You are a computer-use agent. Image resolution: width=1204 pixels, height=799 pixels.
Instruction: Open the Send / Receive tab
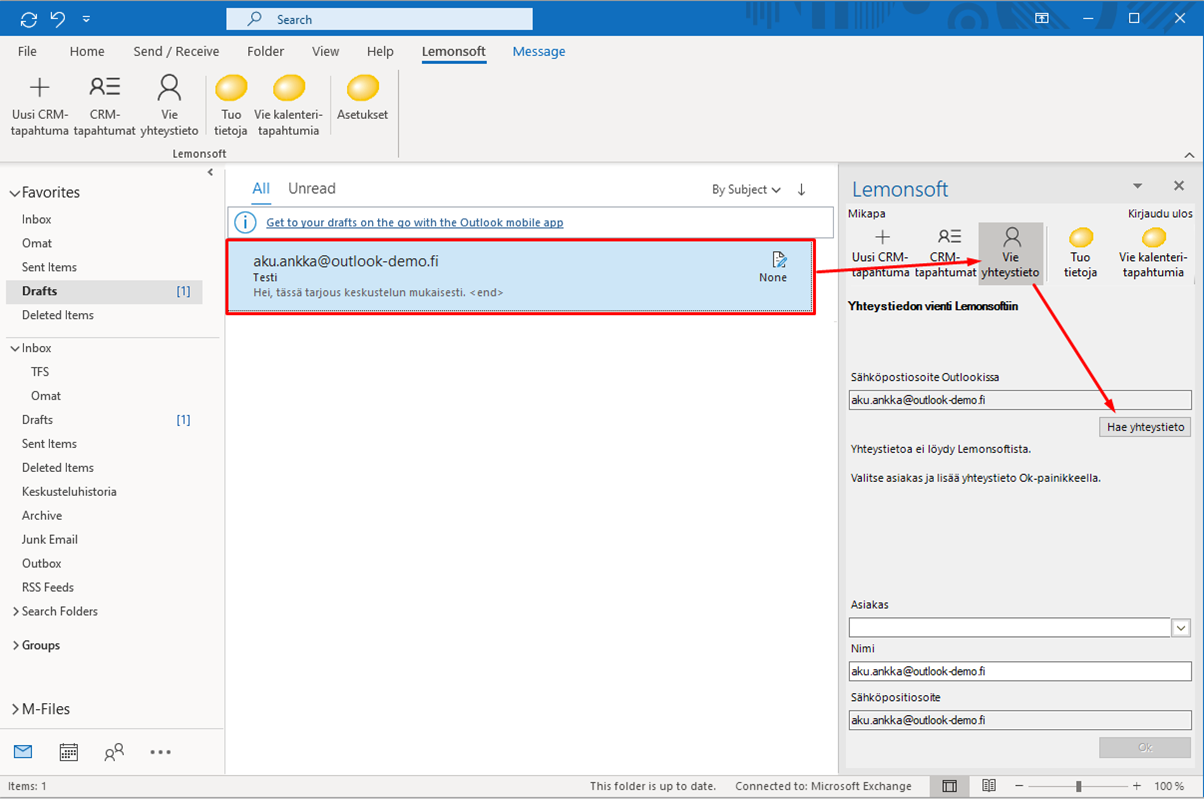176,52
